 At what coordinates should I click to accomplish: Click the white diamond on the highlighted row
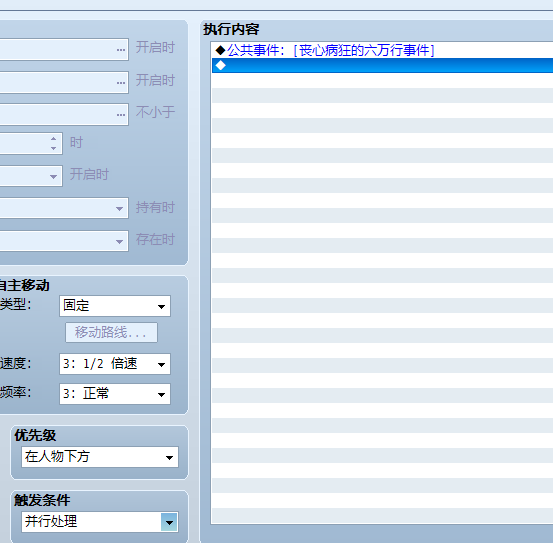[x=220, y=65]
